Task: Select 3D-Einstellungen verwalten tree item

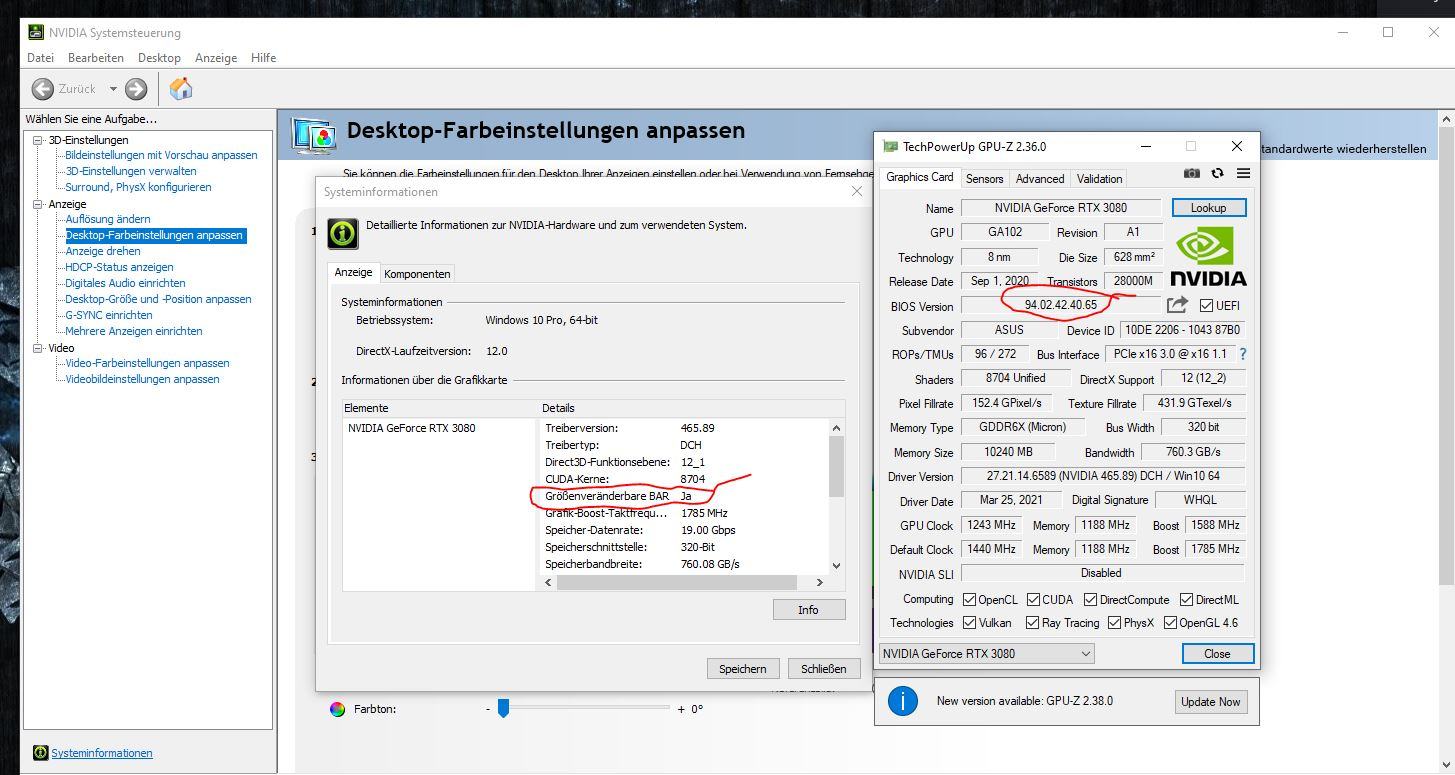Action: [x=131, y=171]
